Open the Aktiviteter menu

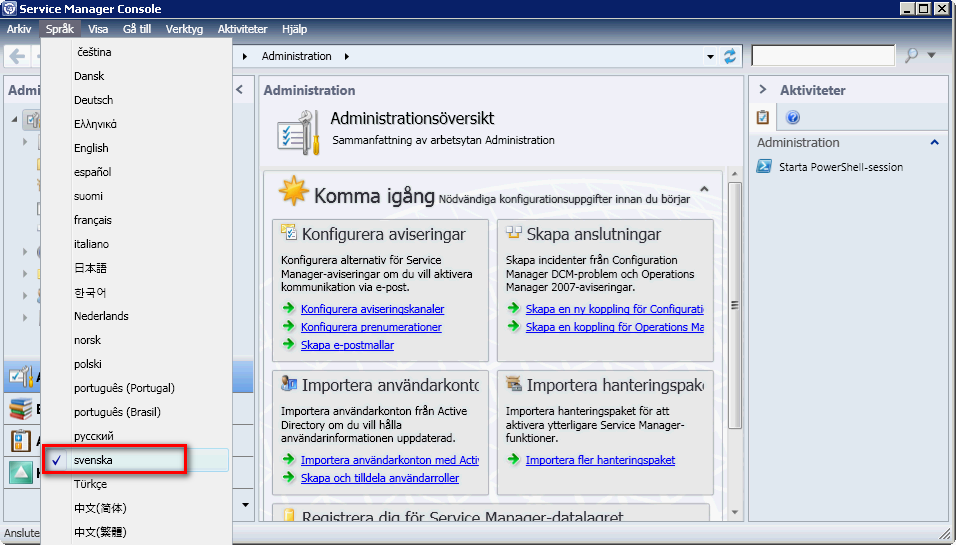[x=243, y=29]
